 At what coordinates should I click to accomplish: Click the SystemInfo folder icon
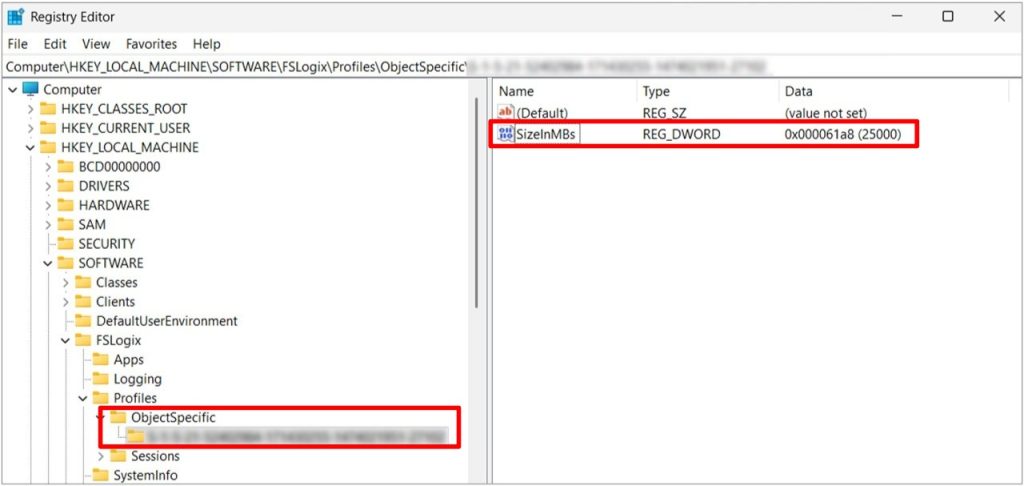pos(100,475)
